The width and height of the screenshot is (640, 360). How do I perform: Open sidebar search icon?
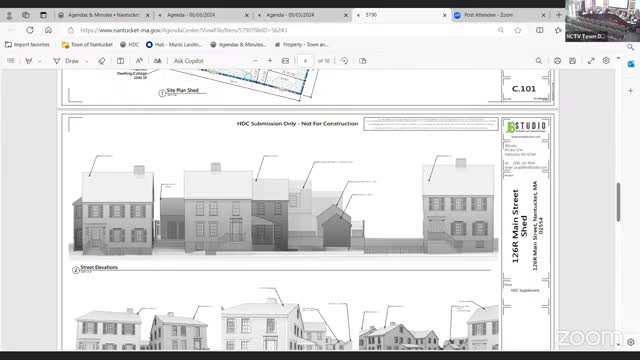(x=631, y=47)
